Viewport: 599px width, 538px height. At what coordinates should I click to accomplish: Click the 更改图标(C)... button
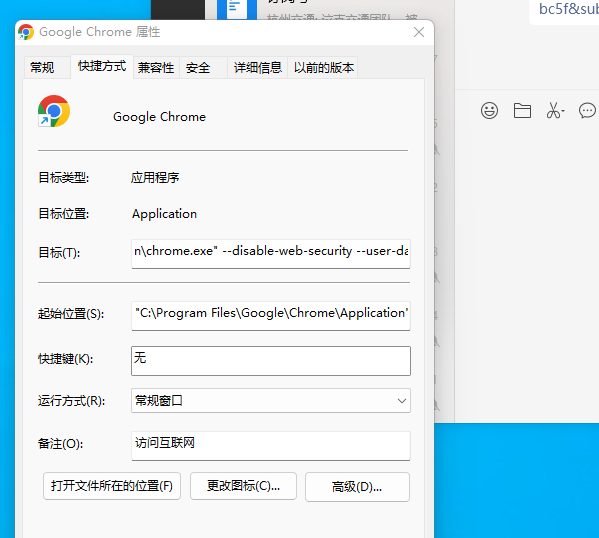[x=243, y=486]
